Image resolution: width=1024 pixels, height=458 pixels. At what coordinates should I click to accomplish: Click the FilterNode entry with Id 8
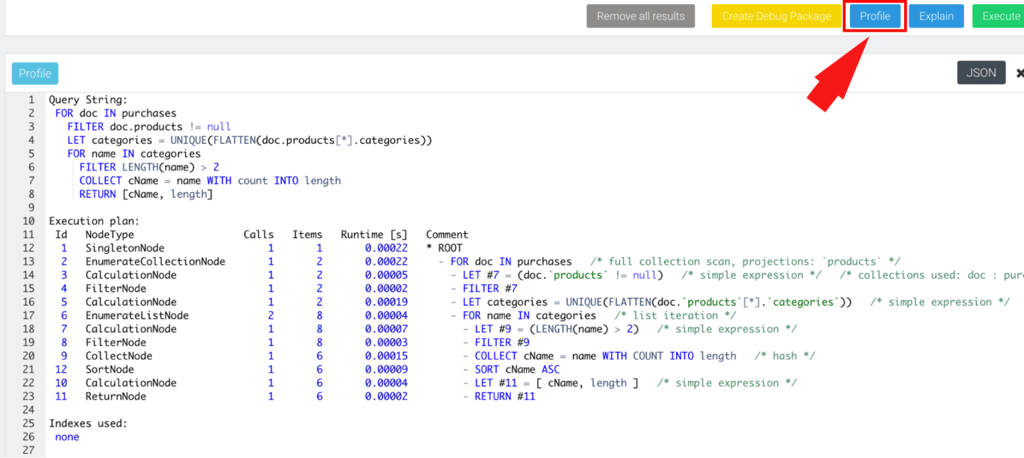point(116,342)
